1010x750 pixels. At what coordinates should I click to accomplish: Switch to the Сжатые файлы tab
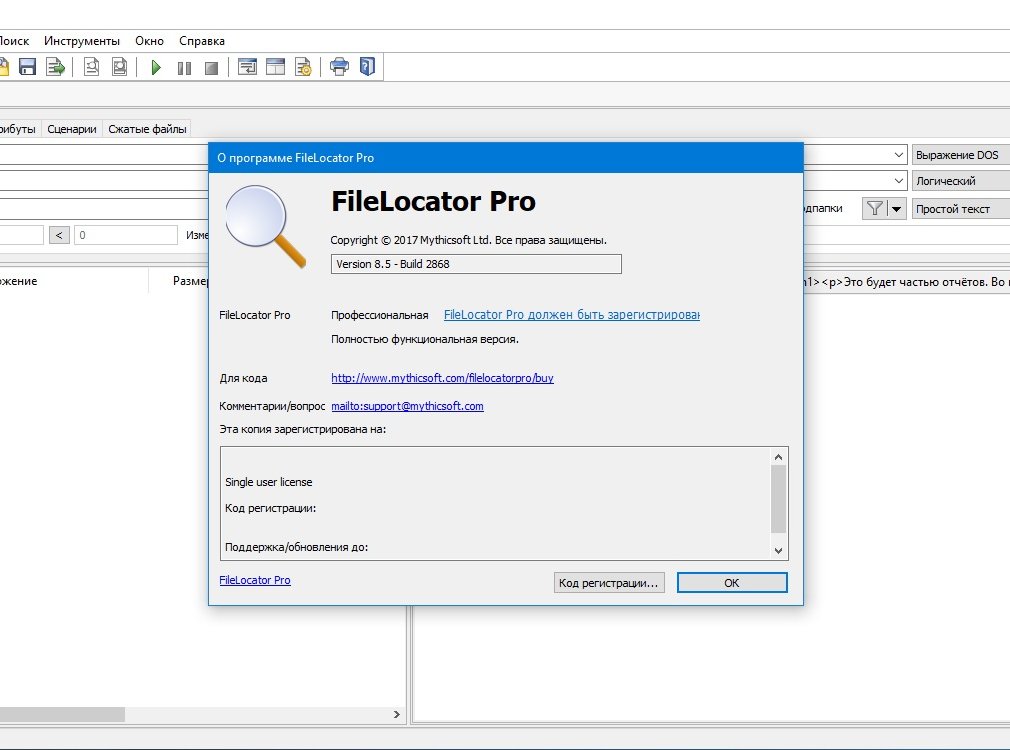pyautogui.click(x=147, y=129)
